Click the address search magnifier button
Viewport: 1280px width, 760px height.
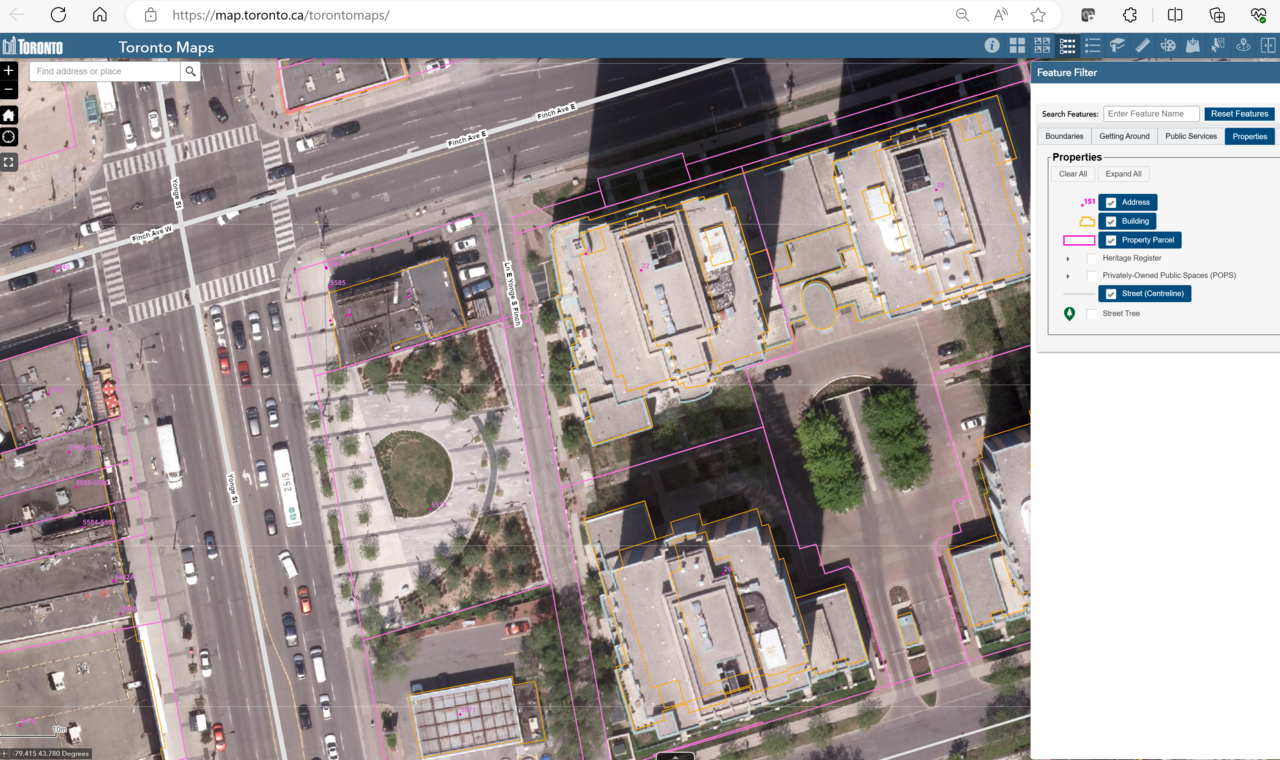pos(190,71)
